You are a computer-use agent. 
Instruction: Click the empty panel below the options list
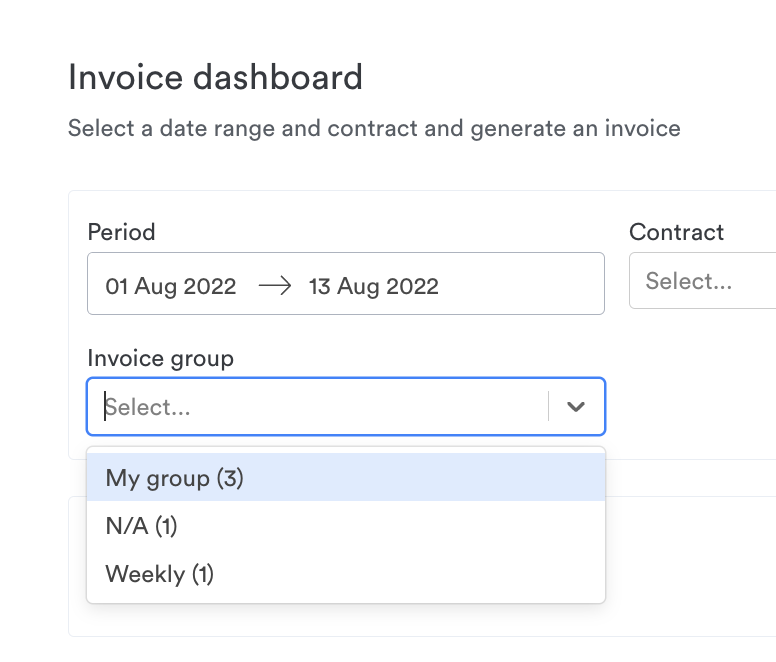pyautogui.click(x=422, y=620)
